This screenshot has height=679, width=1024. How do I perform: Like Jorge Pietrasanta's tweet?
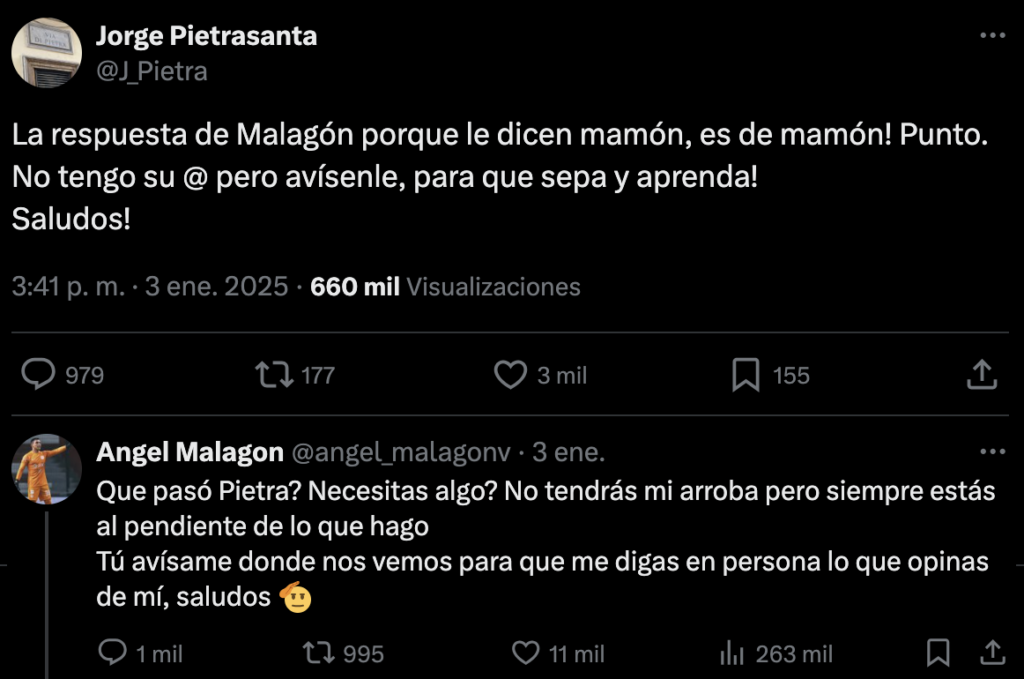(511, 375)
